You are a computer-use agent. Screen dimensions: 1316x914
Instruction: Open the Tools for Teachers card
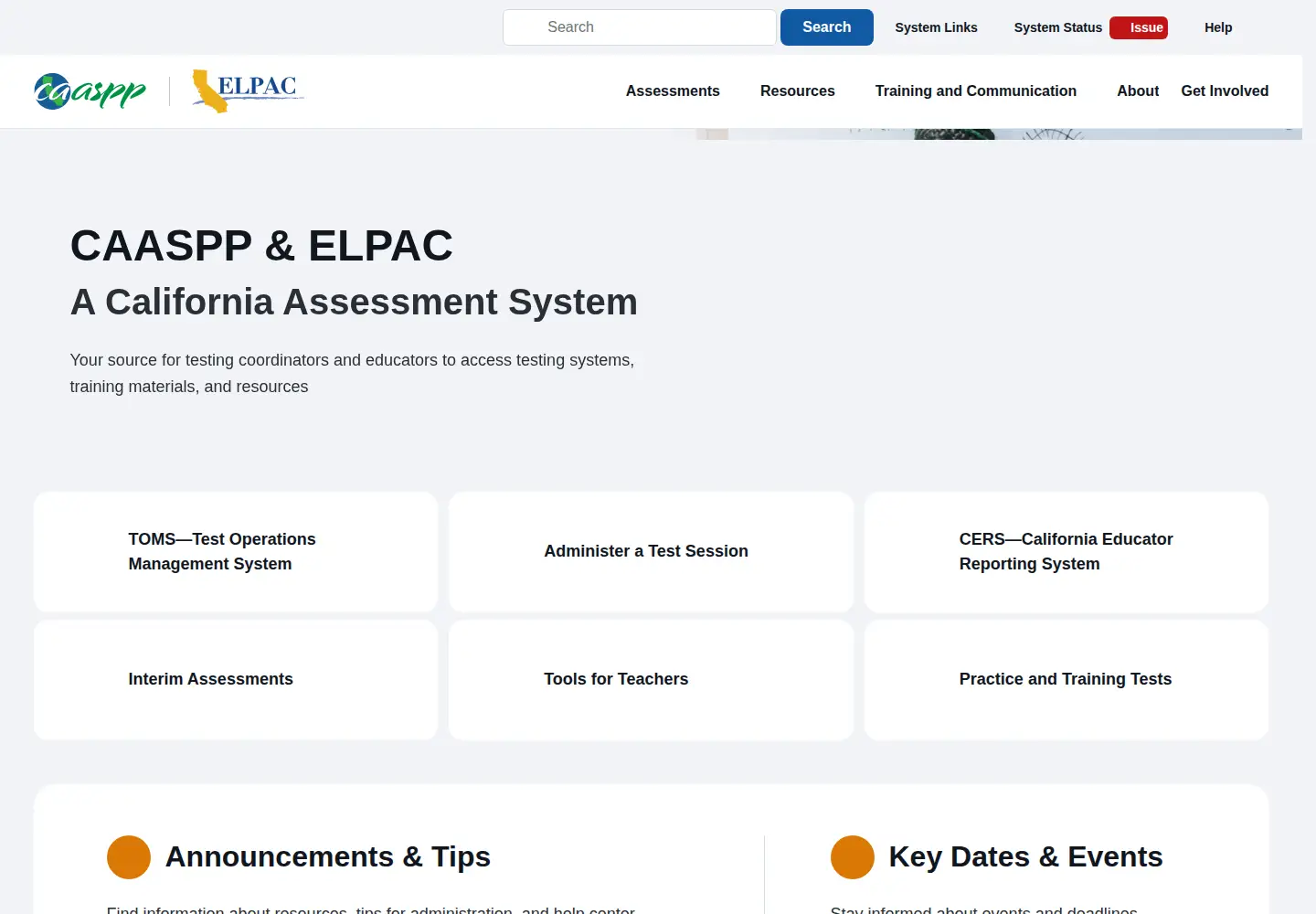652,680
